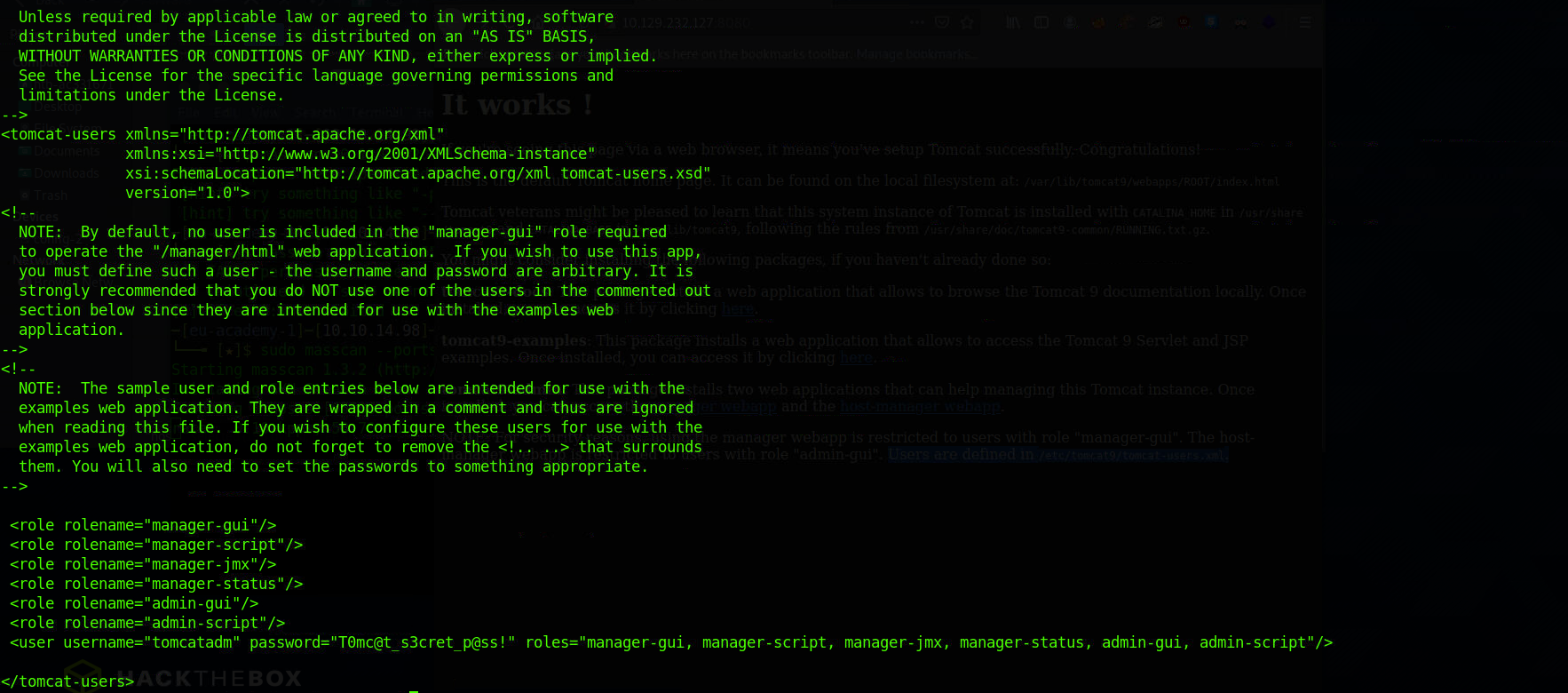
Task: Click the role rolename="manager-gui" line
Action: coord(143,525)
